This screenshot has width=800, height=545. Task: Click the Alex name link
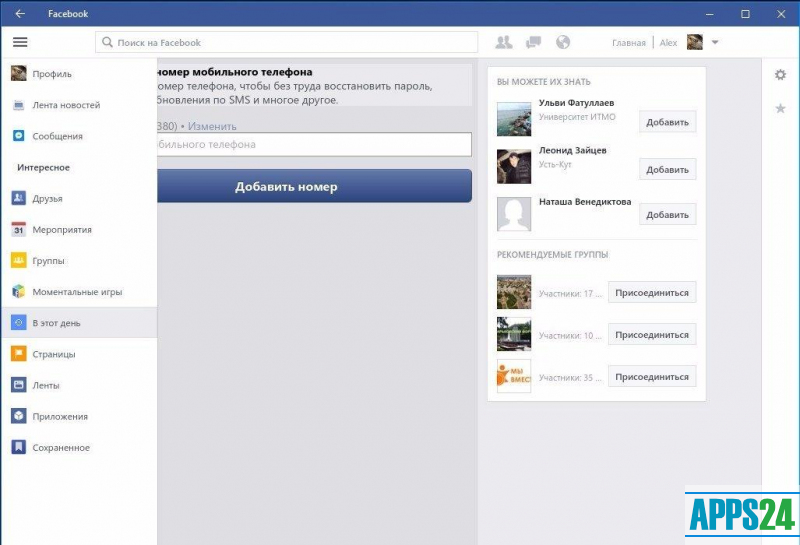668,43
